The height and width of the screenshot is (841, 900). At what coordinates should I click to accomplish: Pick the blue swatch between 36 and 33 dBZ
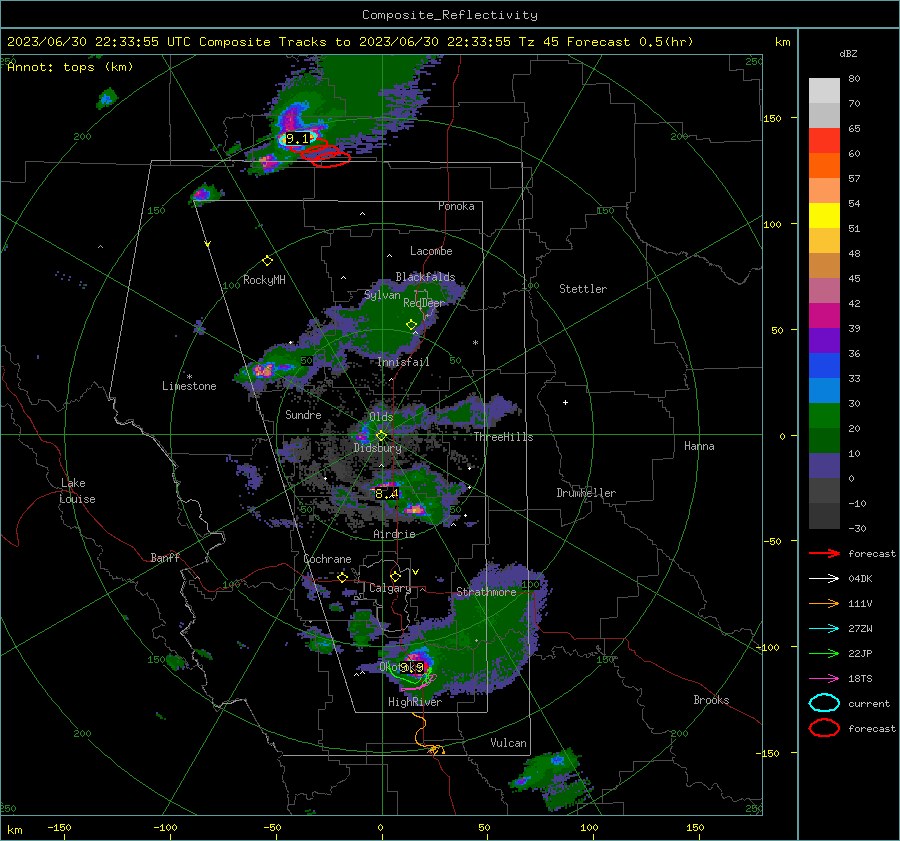point(824,366)
